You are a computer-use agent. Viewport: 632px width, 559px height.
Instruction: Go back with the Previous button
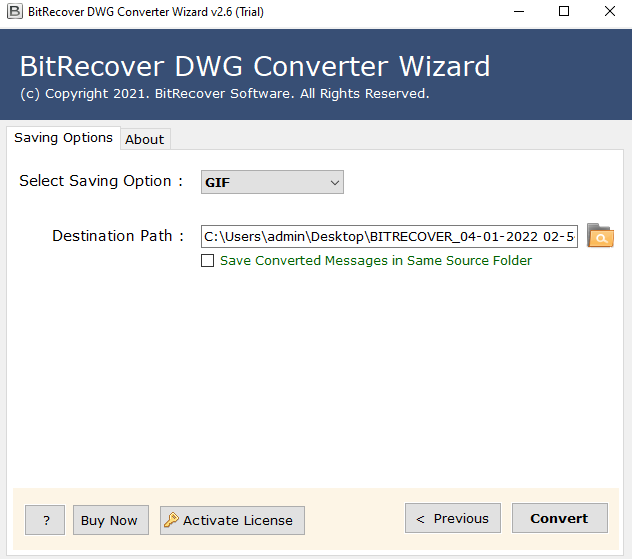[x=453, y=518]
